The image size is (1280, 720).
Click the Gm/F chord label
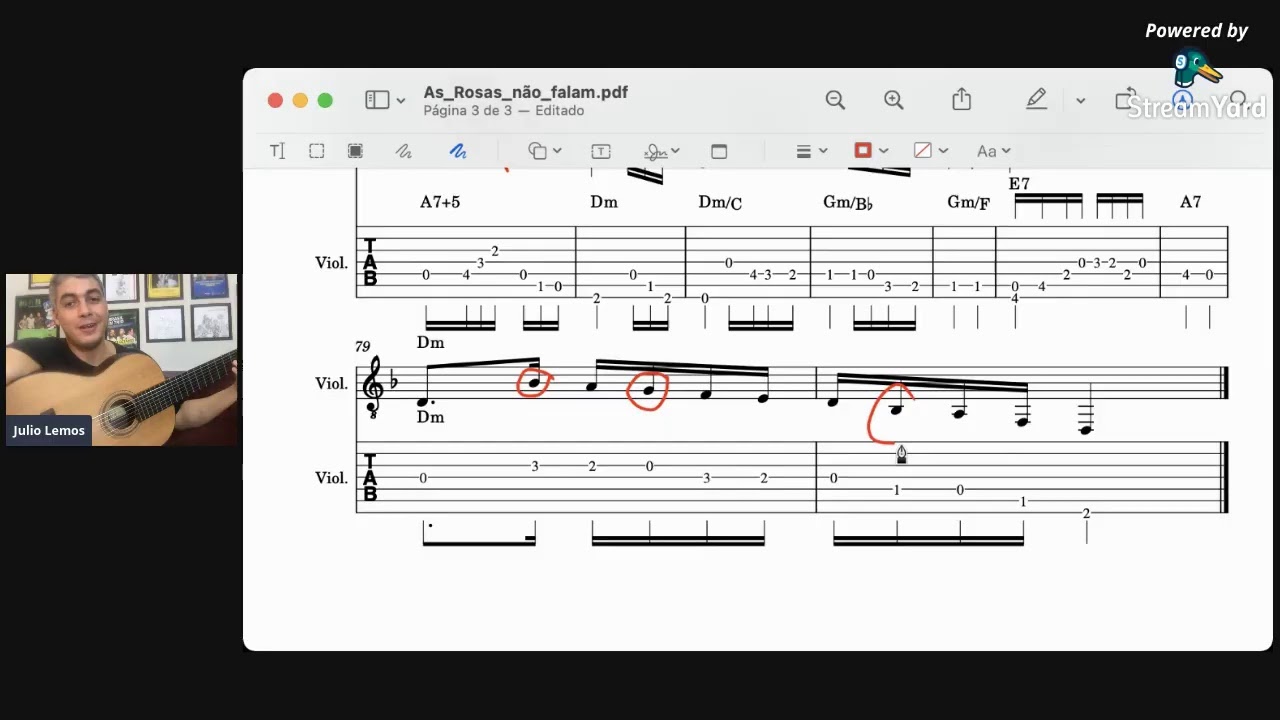coord(968,203)
